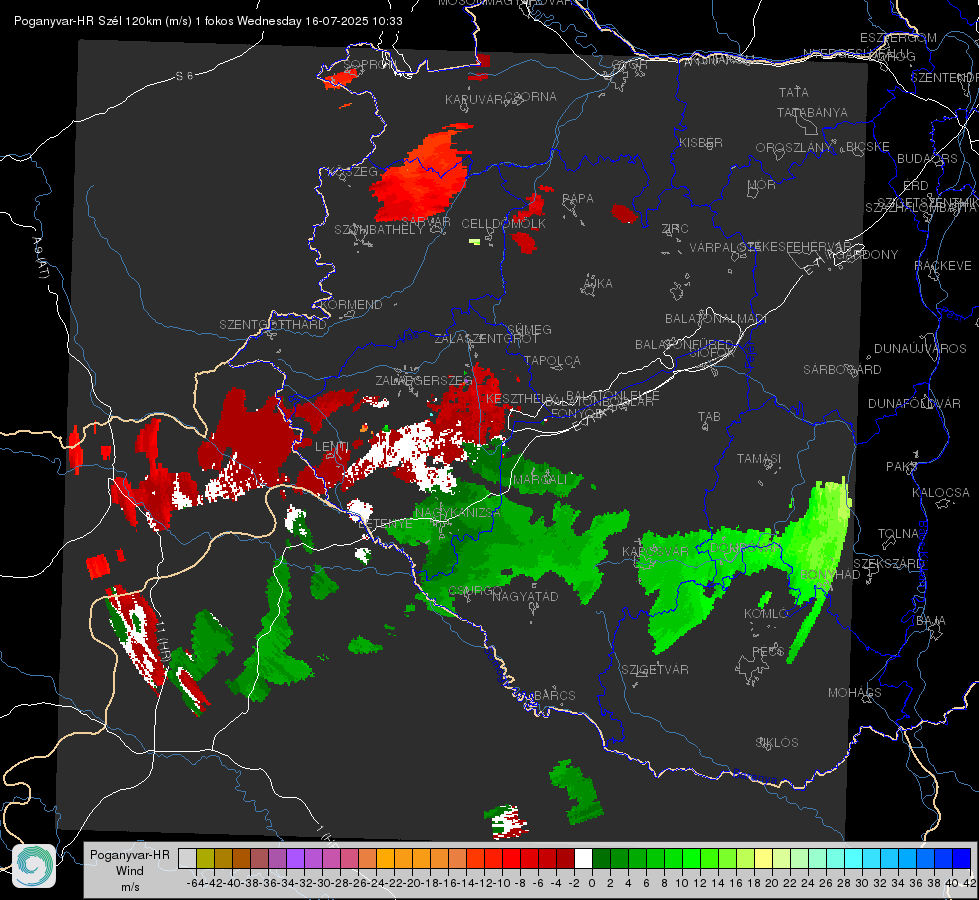This screenshot has width=979, height=900.
Task: Click the TAB town label
Action: click(x=709, y=417)
